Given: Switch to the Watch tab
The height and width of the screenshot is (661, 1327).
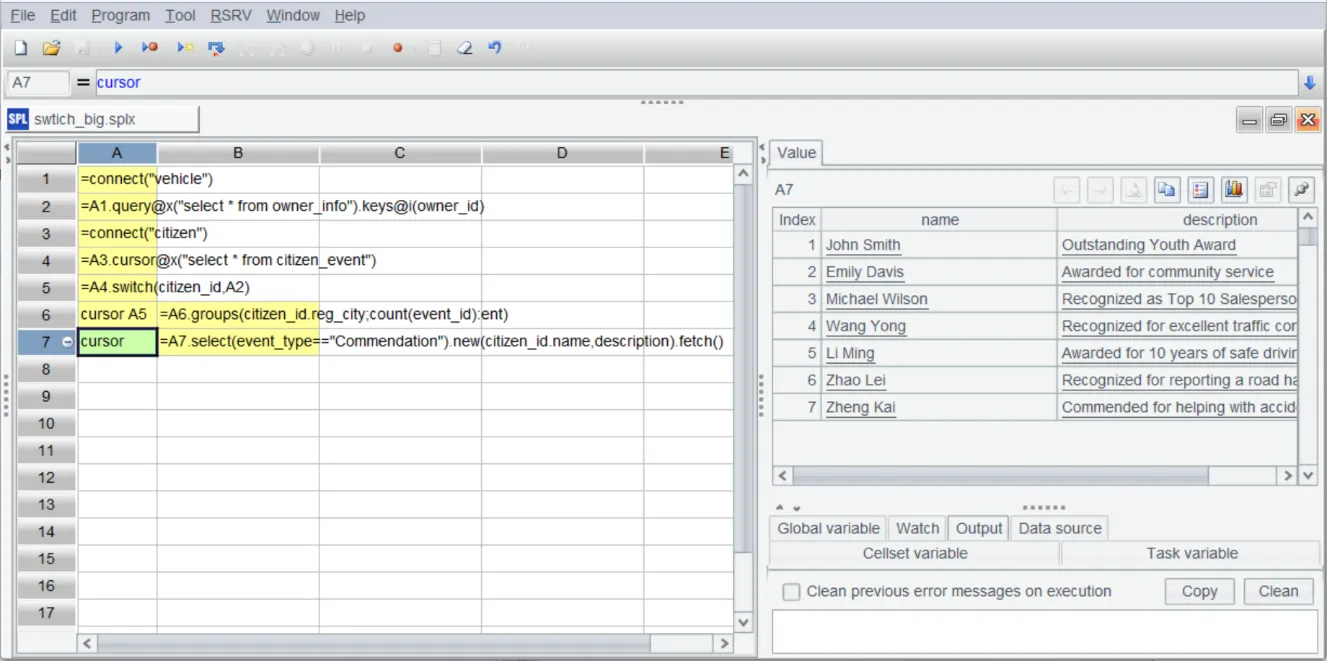Looking at the screenshot, I should [917, 528].
